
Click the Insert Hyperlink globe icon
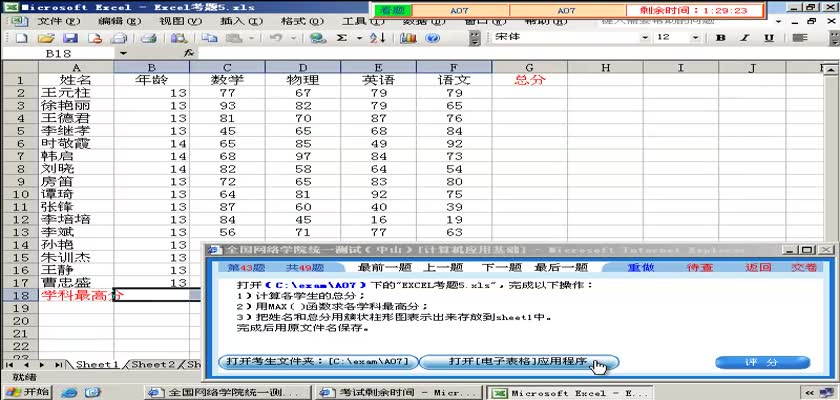click(x=318, y=38)
